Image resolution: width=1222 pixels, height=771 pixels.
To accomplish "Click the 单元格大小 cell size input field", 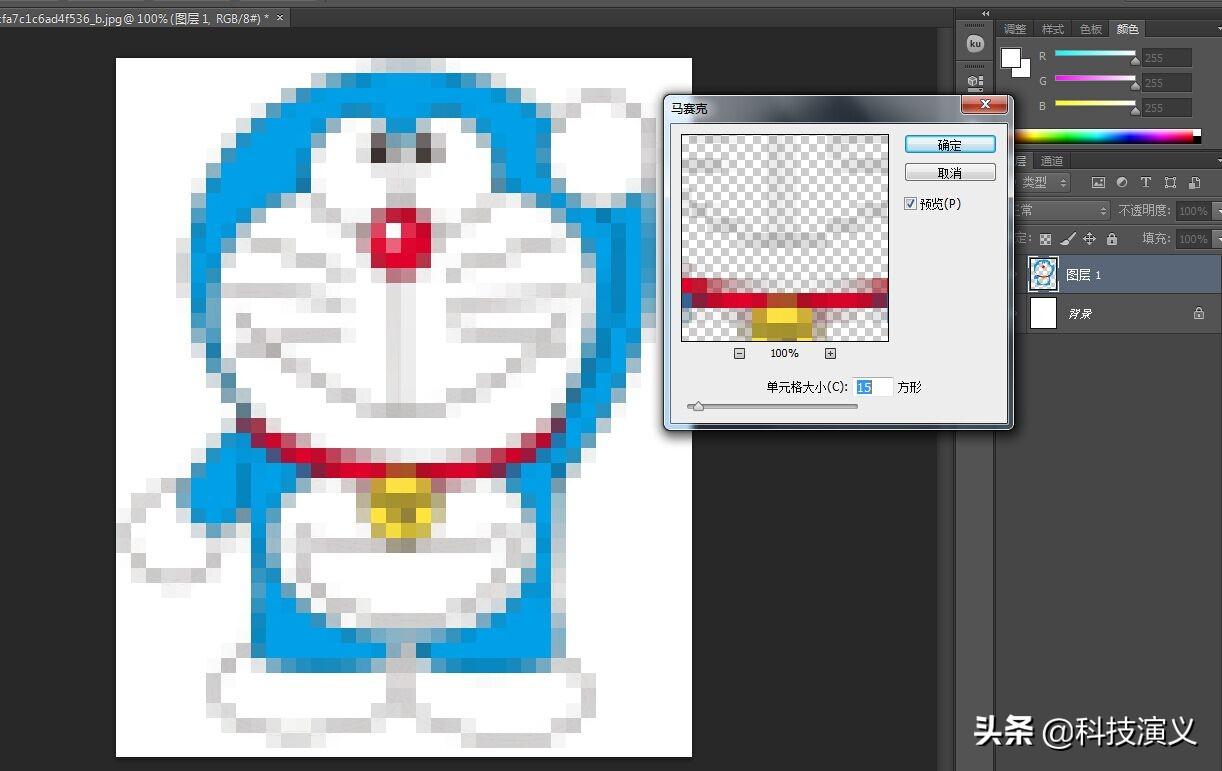I will click(x=872, y=387).
